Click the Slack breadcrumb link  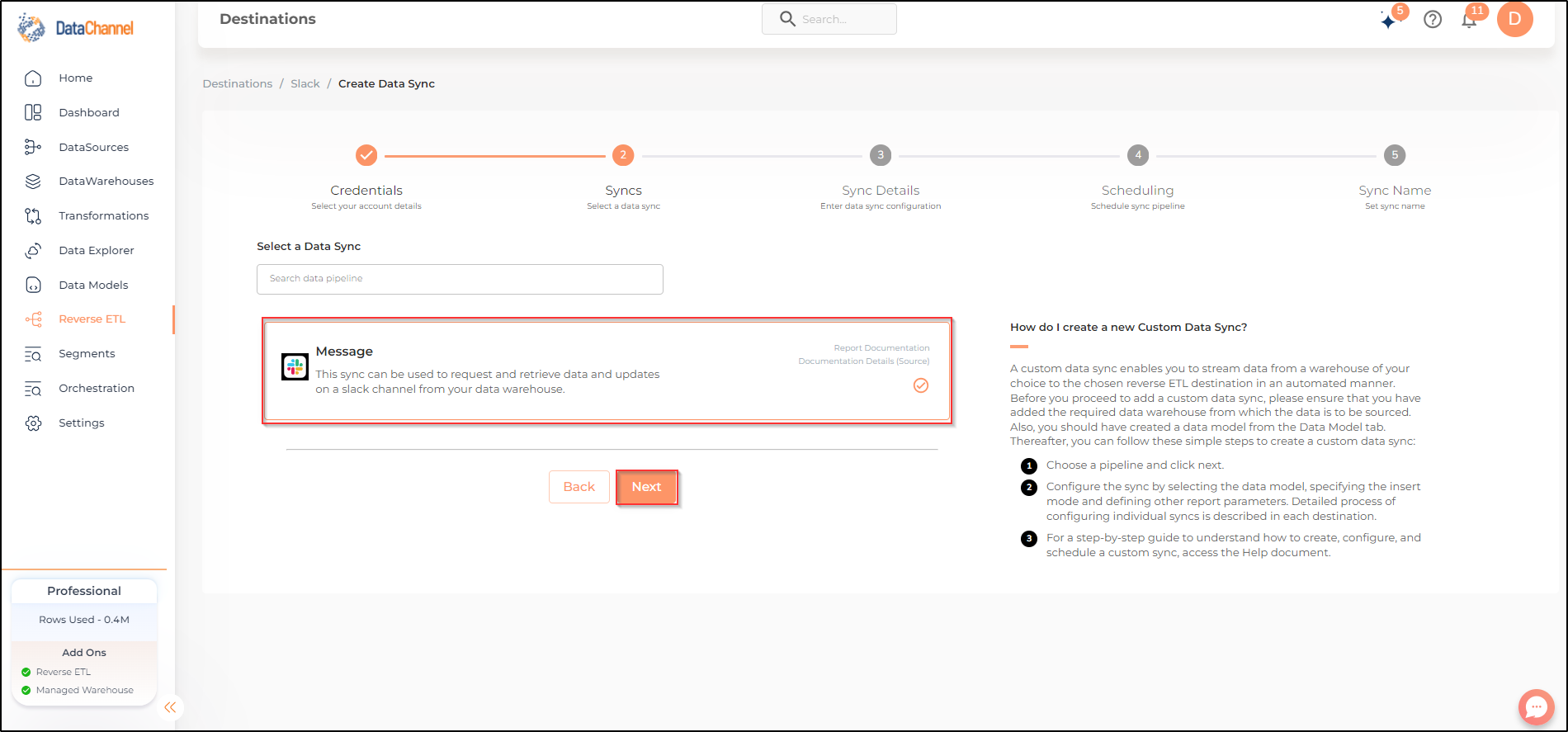305,84
